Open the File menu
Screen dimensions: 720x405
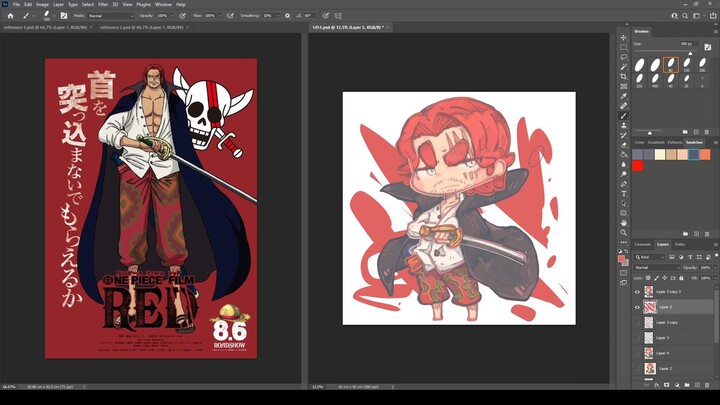coord(16,4)
